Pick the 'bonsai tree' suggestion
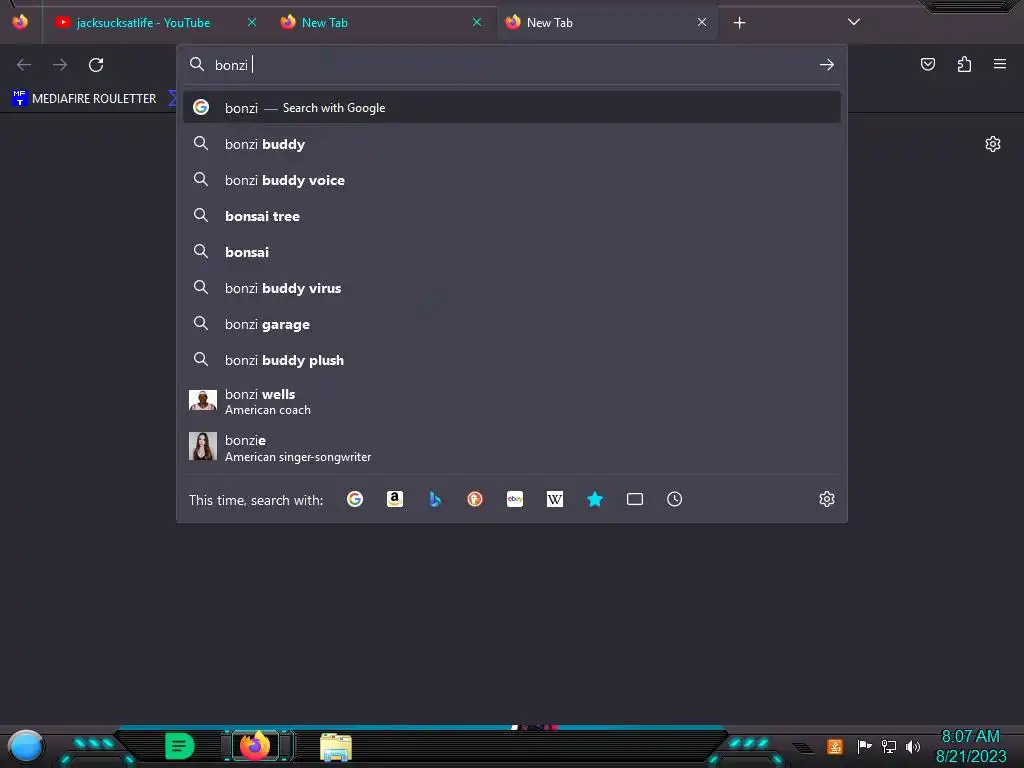The image size is (1024, 768). click(x=511, y=216)
